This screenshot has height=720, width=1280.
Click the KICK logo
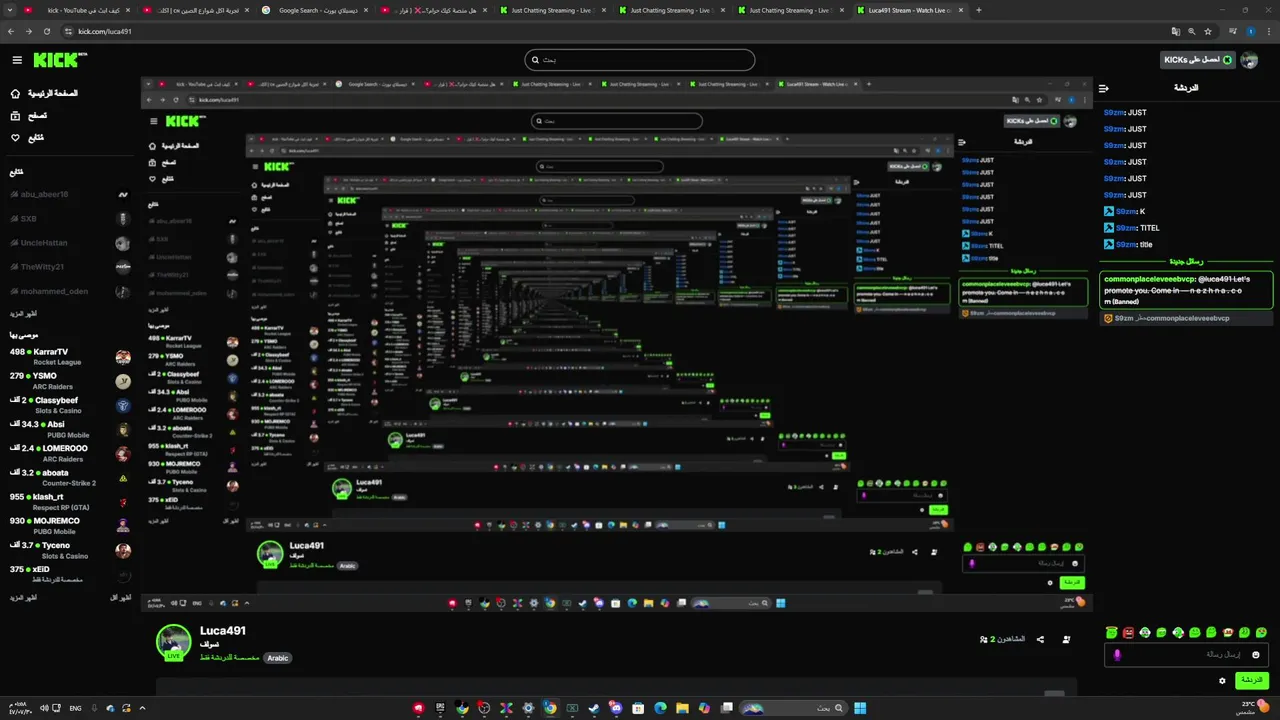click(x=60, y=60)
